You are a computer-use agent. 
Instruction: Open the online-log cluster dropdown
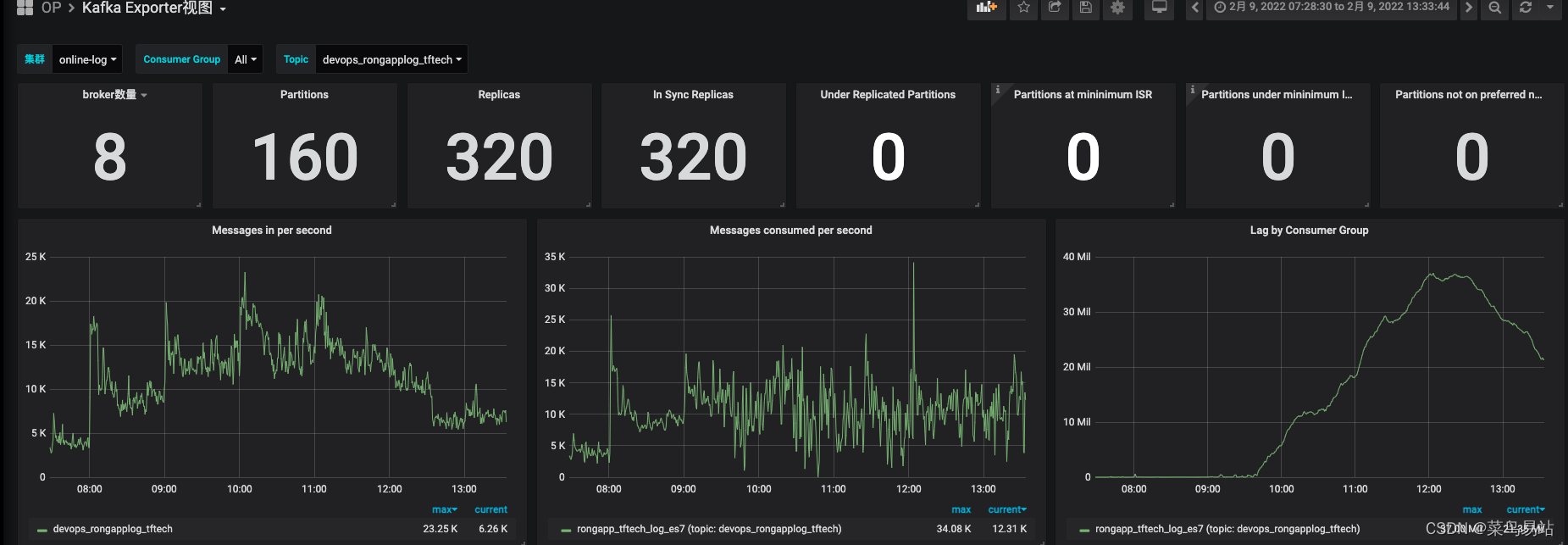[87, 59]
